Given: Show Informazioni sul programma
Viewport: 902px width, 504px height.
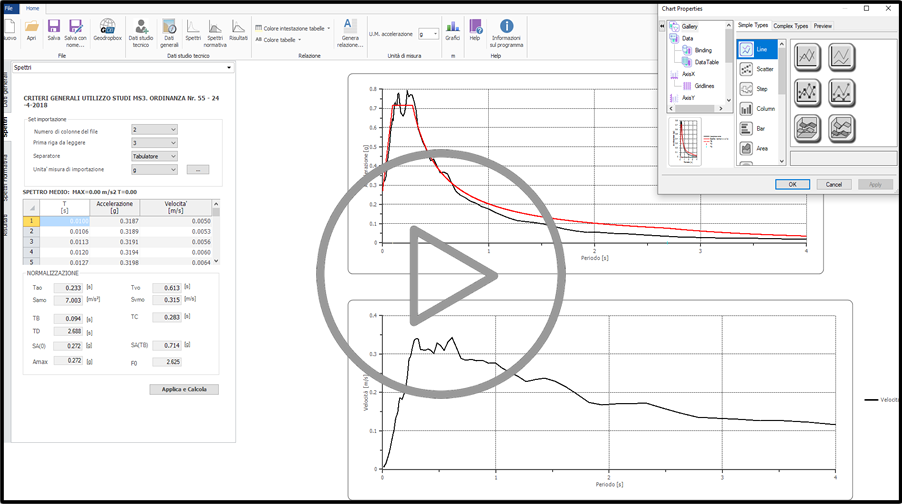Looking at the screenshot, I should [506, 33].
